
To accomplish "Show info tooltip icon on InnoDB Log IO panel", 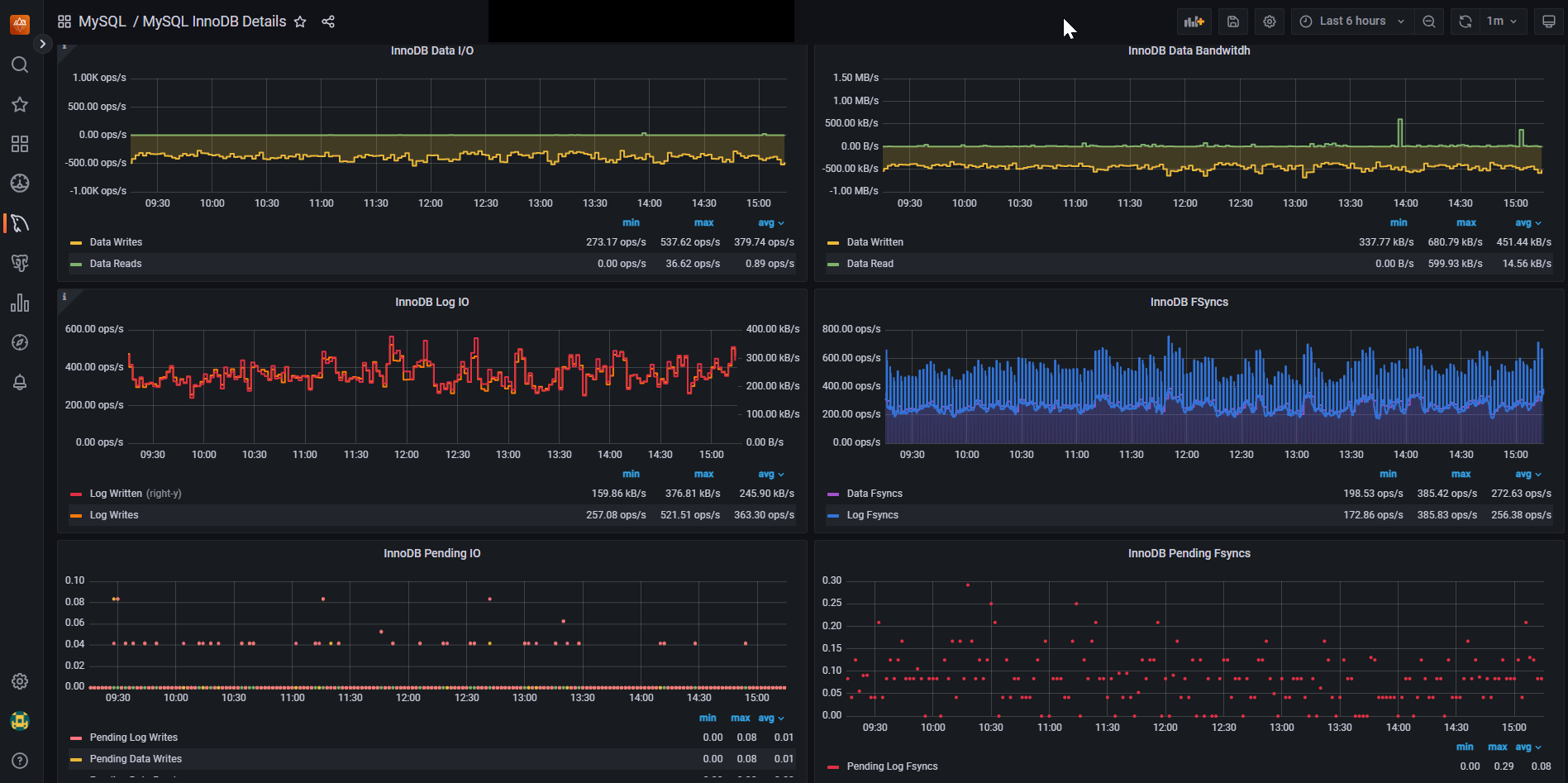I will tap(64, 297).
